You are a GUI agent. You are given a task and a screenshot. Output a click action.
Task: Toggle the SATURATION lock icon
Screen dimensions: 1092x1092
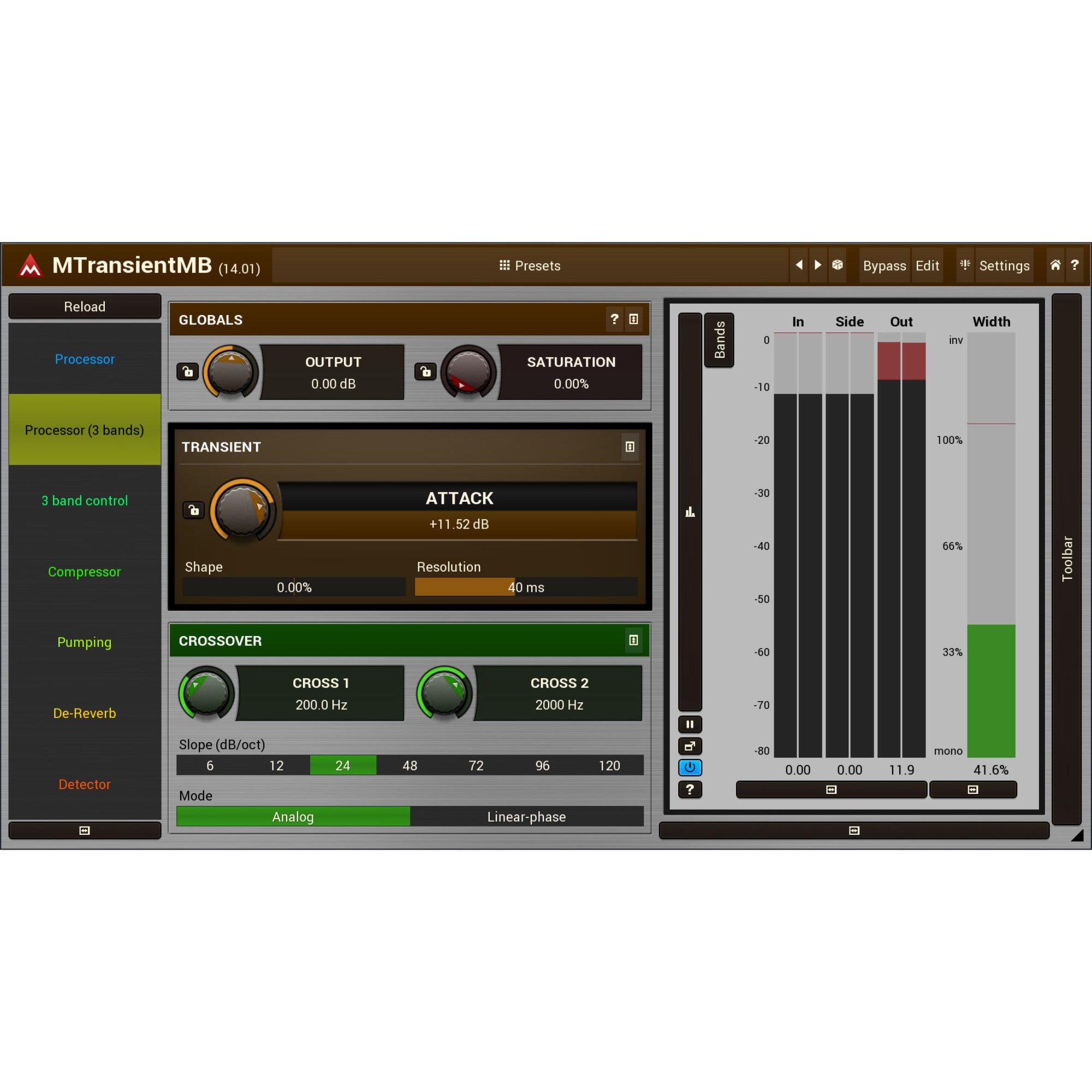[x=425, y=371]
